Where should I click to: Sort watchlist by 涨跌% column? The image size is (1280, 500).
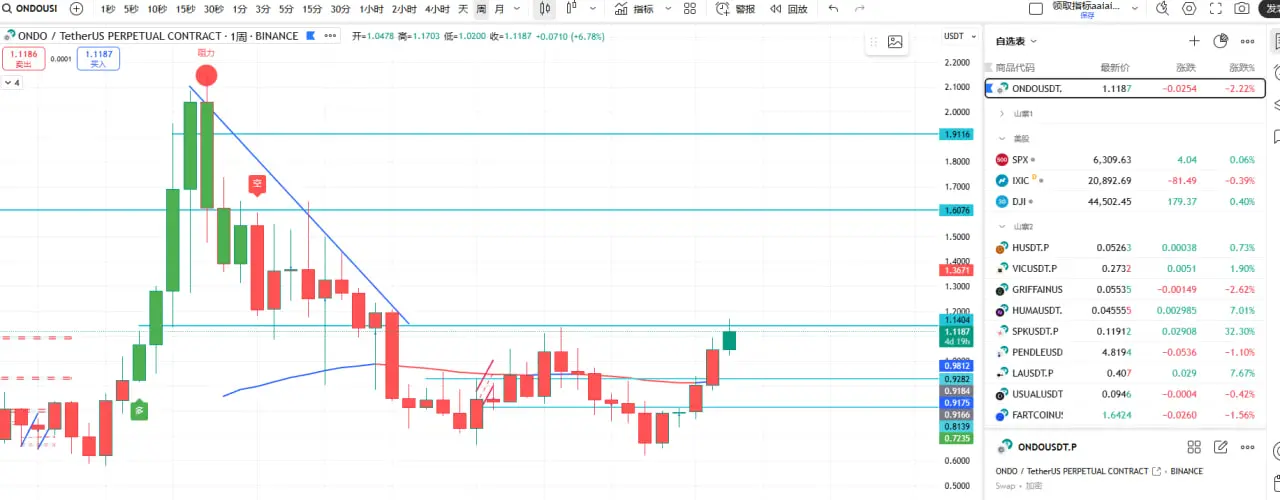click(1241, 68)
